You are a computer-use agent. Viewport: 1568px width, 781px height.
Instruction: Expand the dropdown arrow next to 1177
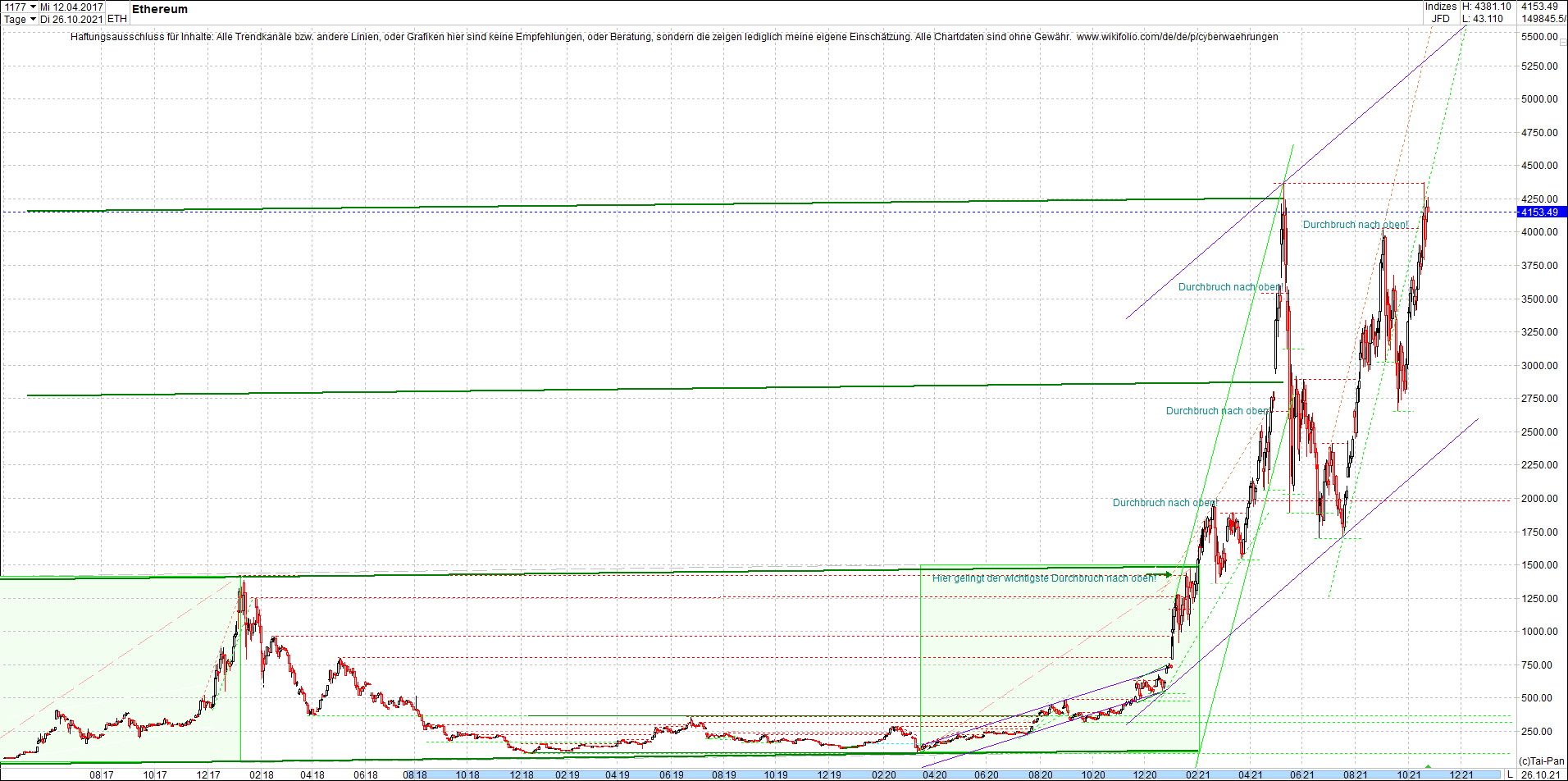(33, 7)
